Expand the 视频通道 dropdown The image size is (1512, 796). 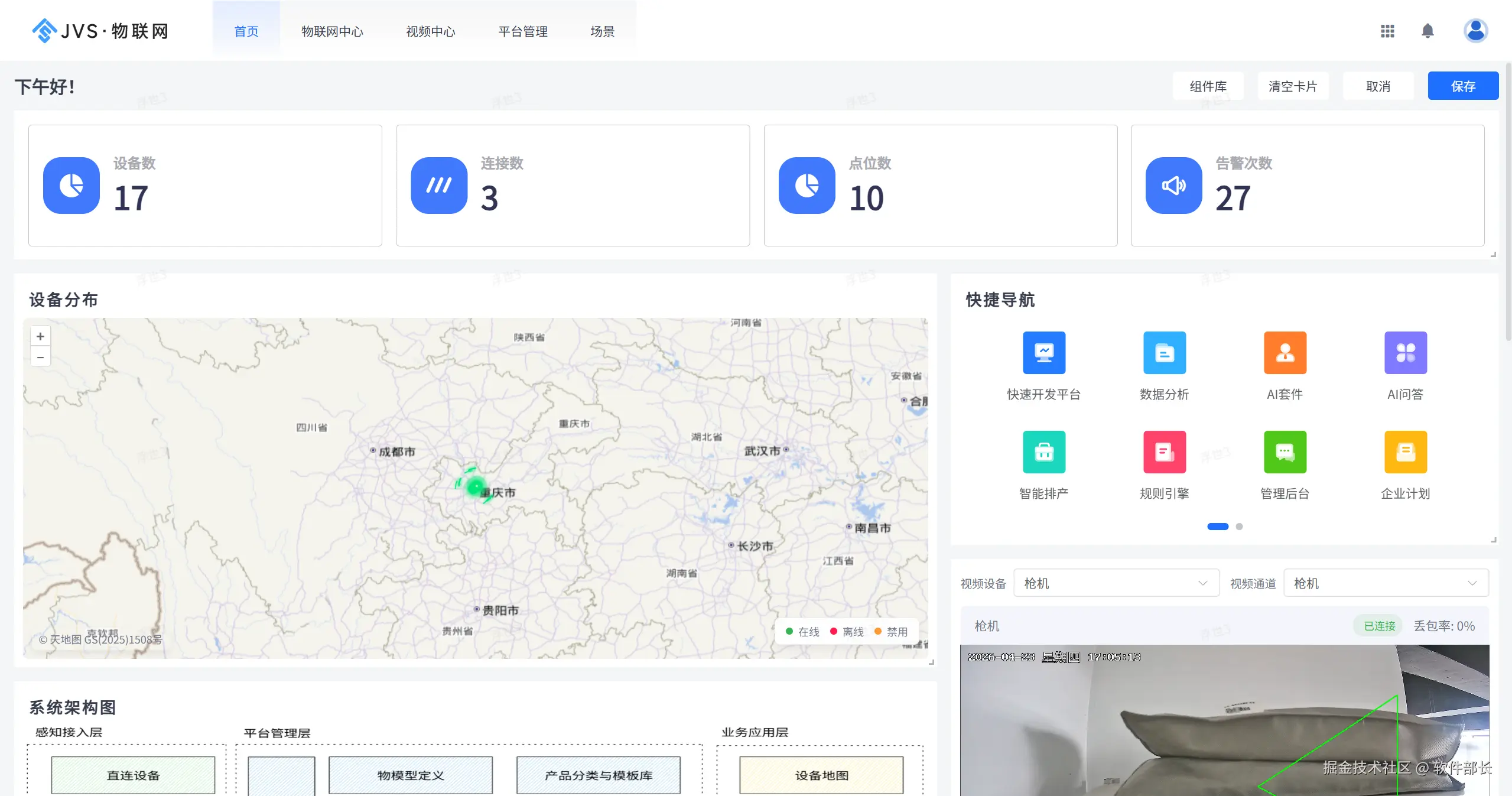1386,583
